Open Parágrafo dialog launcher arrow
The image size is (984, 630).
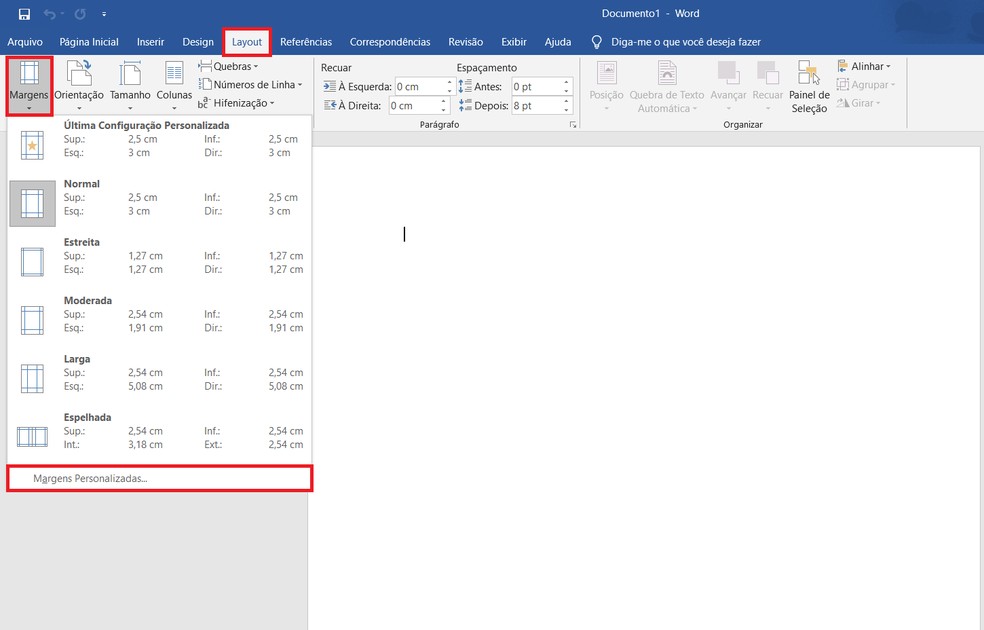click(572, 125)
